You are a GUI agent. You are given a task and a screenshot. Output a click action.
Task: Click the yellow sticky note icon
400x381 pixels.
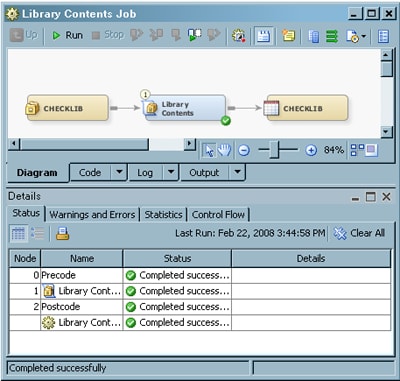[x=288, y=36]
